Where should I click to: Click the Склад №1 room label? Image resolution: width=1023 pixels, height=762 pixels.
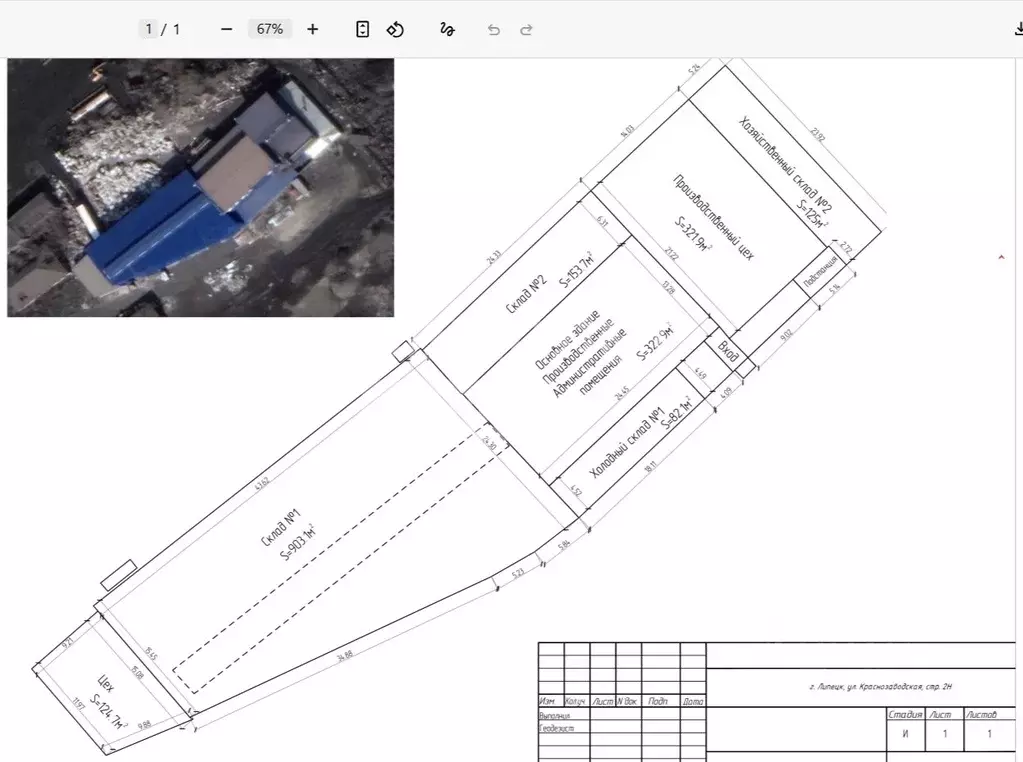click(x=281, y=528)
